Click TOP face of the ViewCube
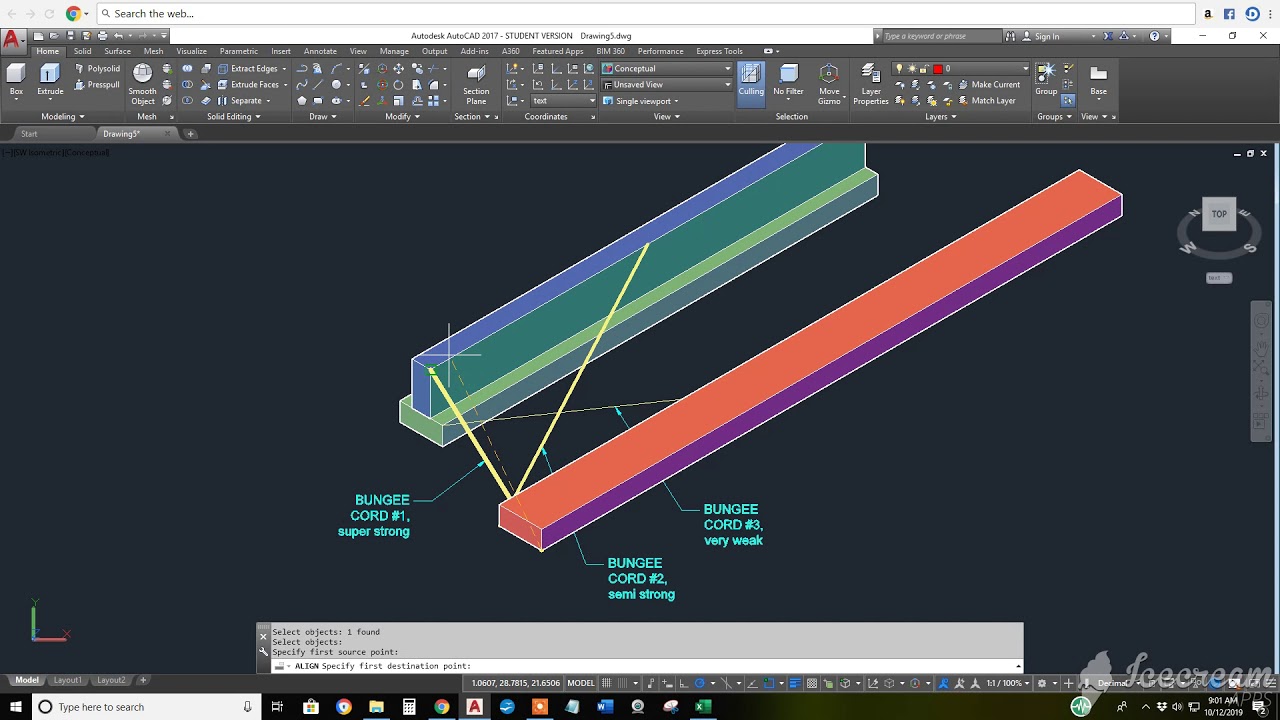 pos(1219,214)
